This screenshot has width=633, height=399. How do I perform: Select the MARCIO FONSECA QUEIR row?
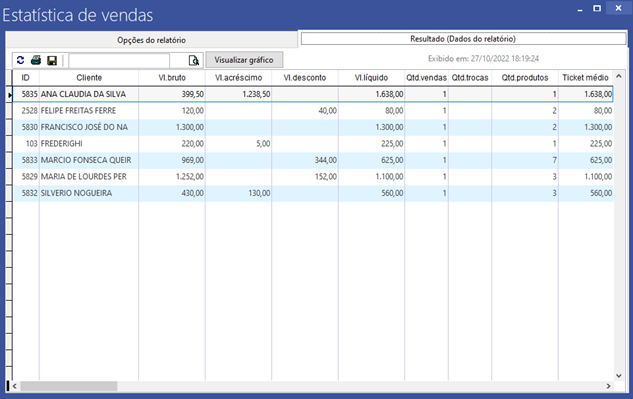pyautogui.click(x=313, y=160)
